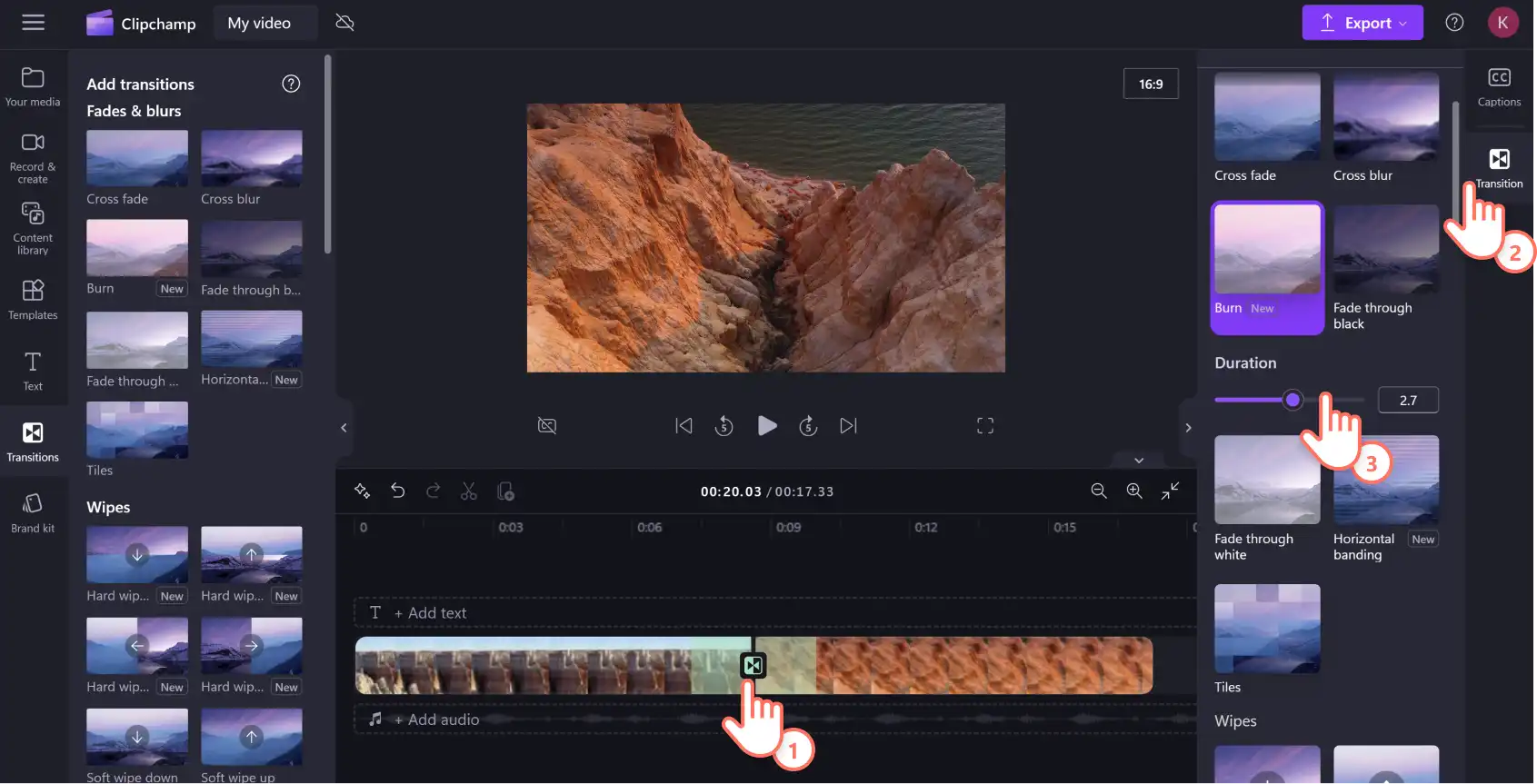Open the Your media panel
Image resolution: width=1537 pixels, height=784 pixels.
[x=33, y=87]
